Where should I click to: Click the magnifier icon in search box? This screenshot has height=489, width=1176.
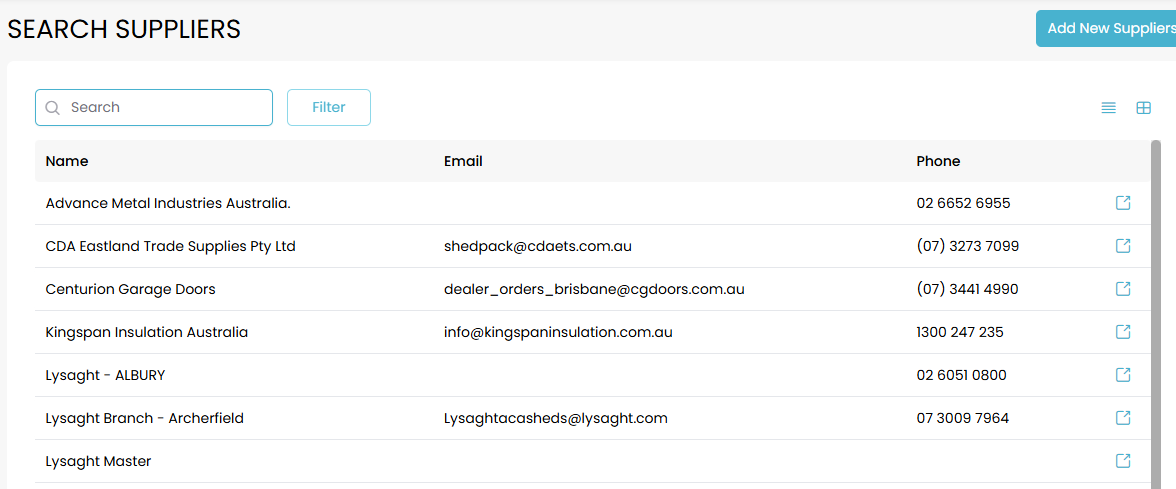tap(53, 108)
